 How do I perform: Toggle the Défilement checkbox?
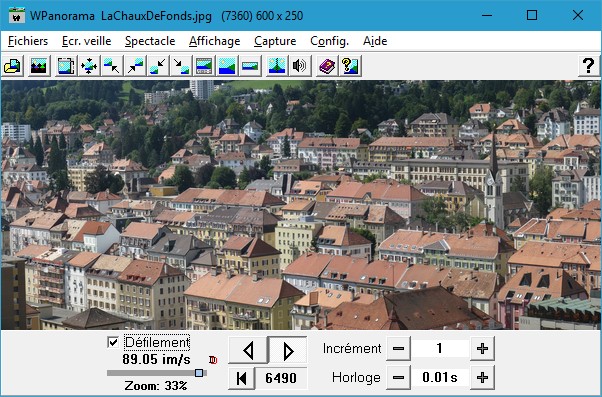pyautogui.click(x=113, y=342)
